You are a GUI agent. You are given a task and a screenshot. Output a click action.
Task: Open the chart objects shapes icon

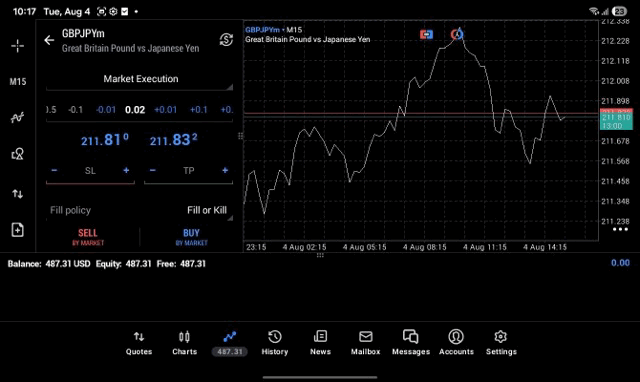click(18, 154)
